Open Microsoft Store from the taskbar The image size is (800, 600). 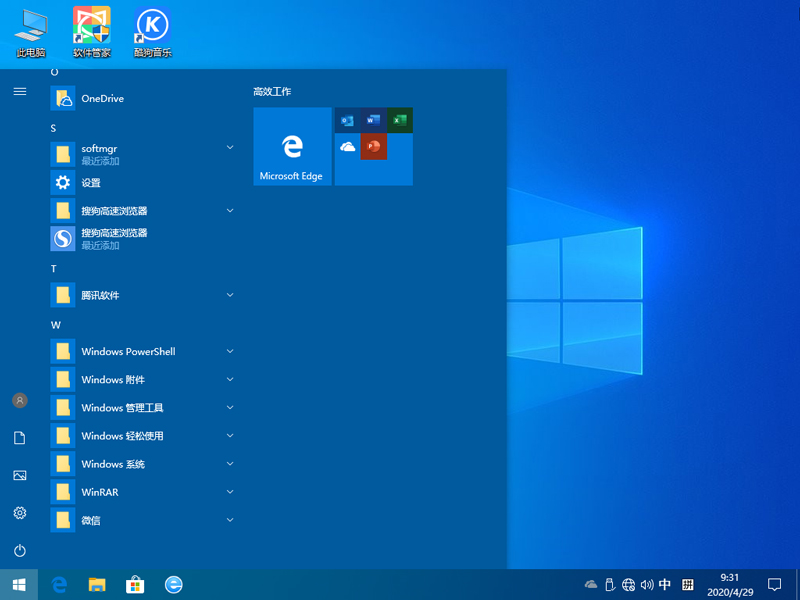tap(135, 584)
